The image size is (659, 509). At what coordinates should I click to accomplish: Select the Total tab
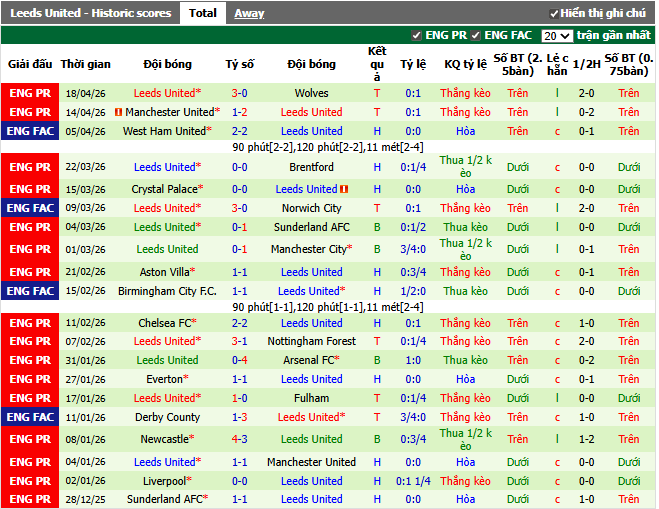(x=202, y=13)
